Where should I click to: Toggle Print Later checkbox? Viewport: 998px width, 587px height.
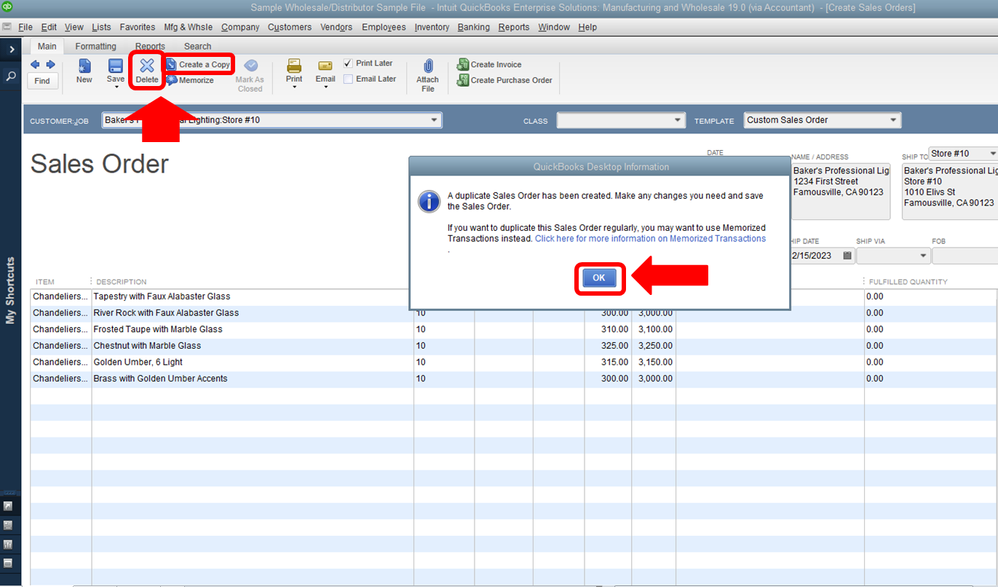pos(348,63)
